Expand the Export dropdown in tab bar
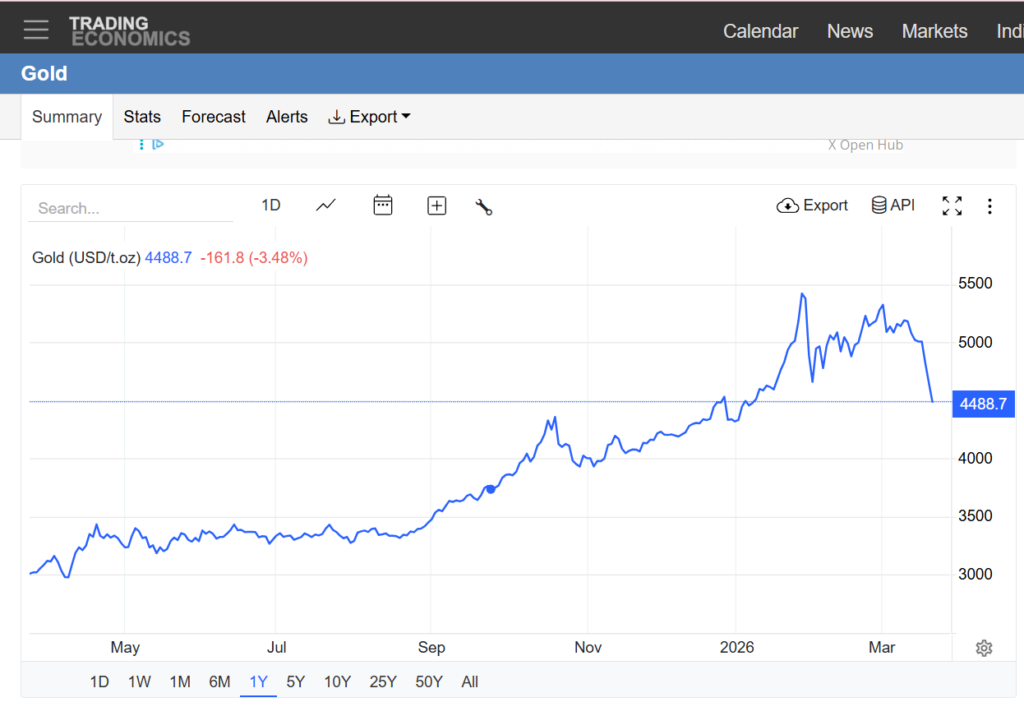Image resolution: width=1024 pixels, height=716 pixels. click(x=370, y=117)
